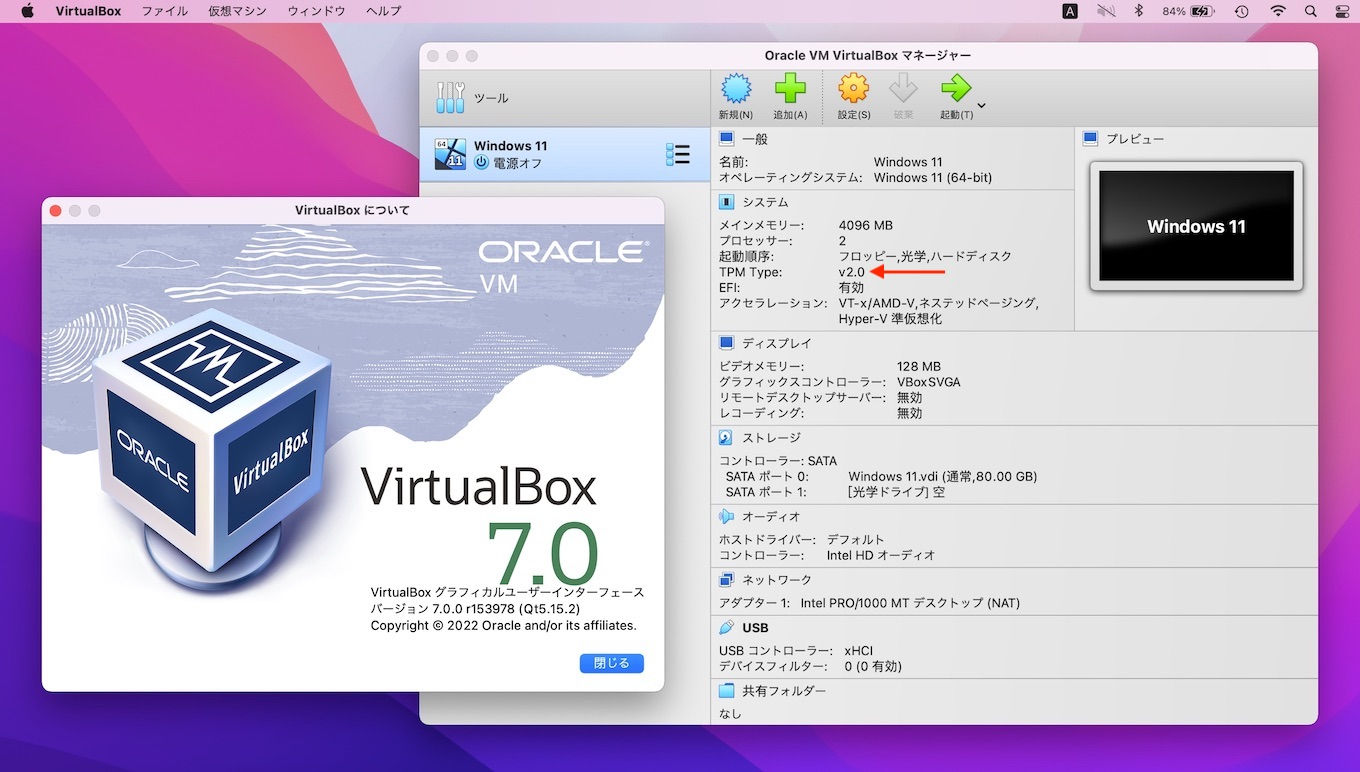Click the Windows 11 OS icon in VM list

(x=450, y=154)
